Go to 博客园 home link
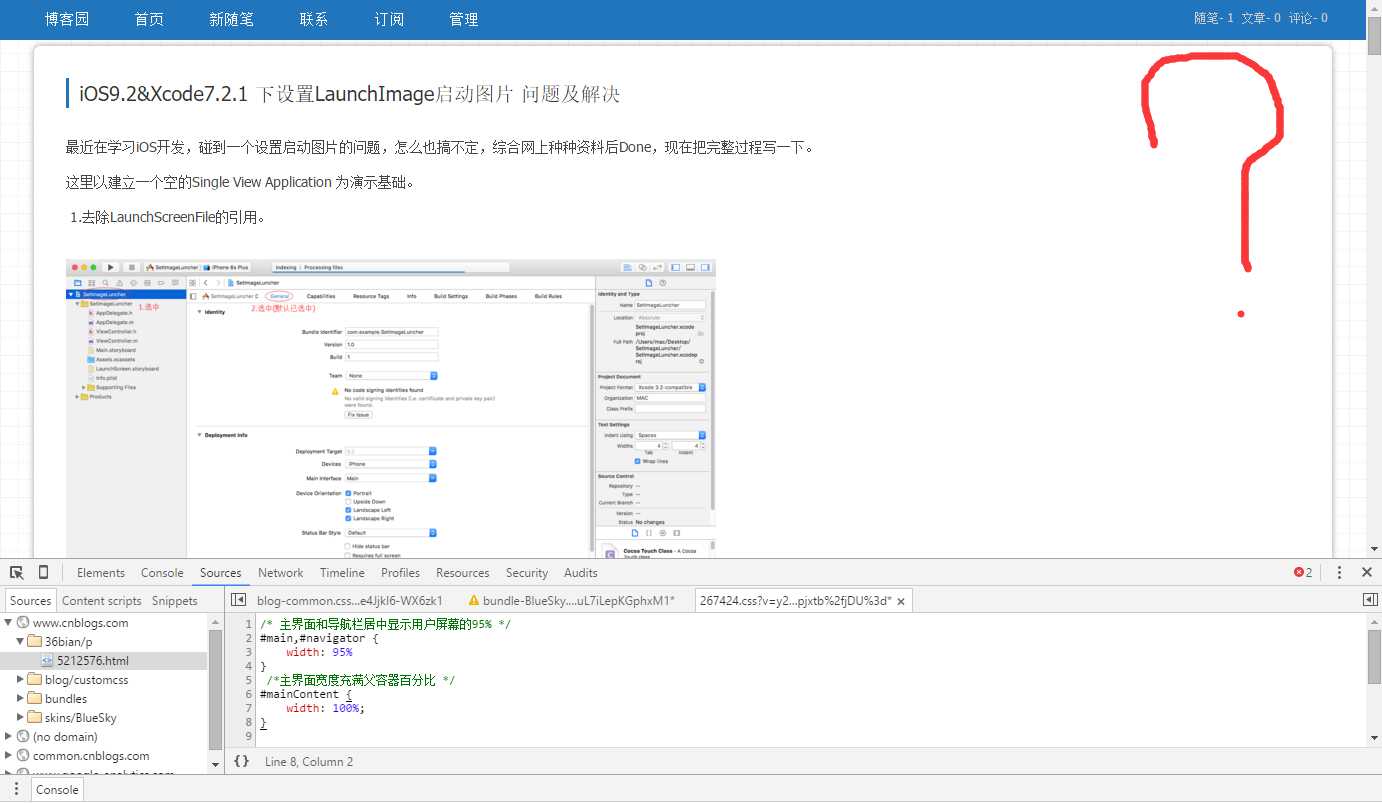The width and height of the screenshot is (1382, 803). [67, 19]
